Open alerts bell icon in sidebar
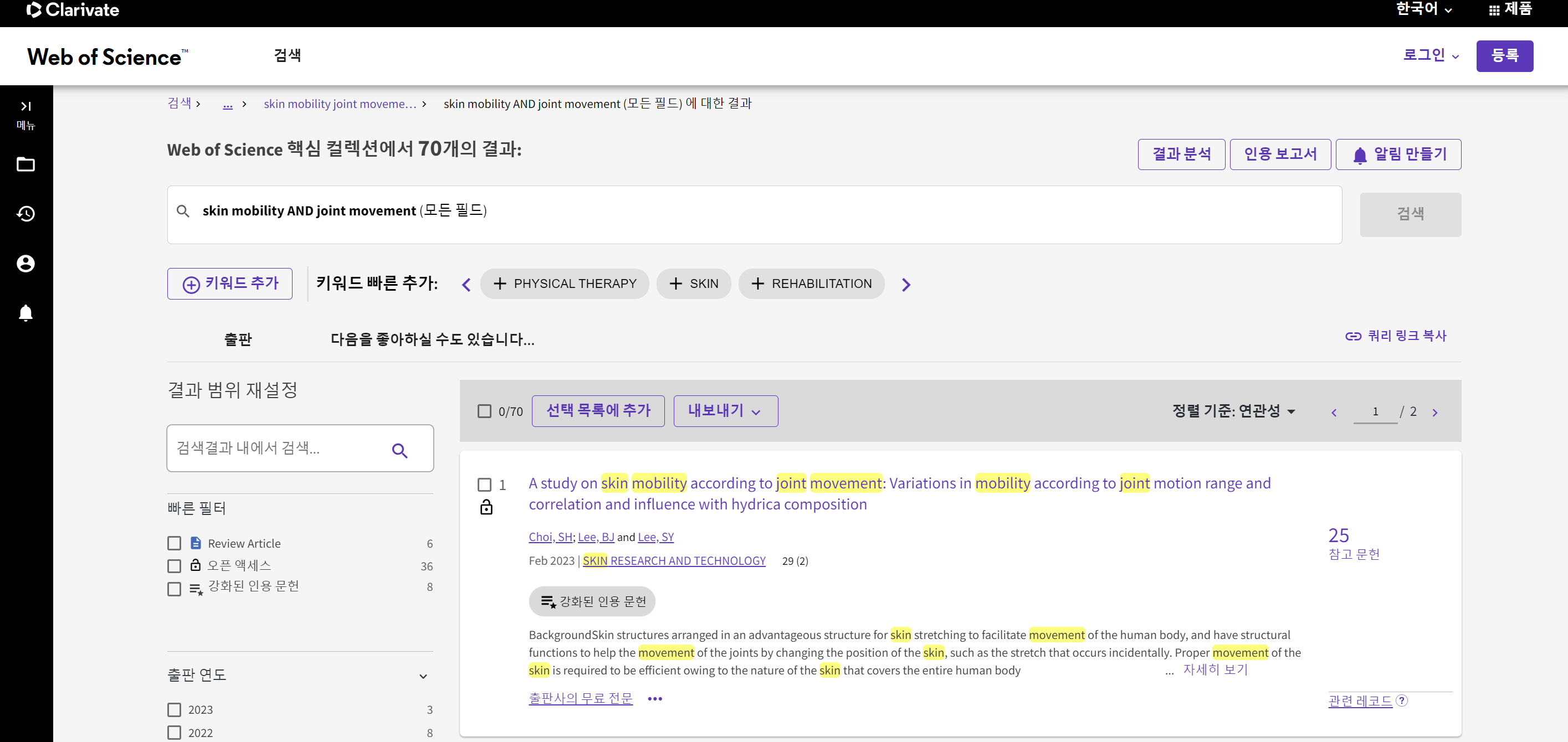The height and width of the screenshot is (742, 1568). 25,313
